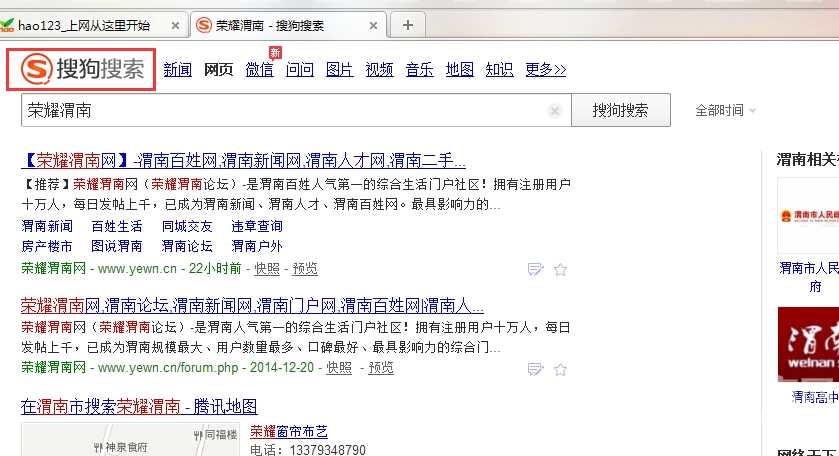The height and width of the screenshot is (456, 839).
Task: Expand the 全部时间 time filter dropdown
Action: coord(725,110)
